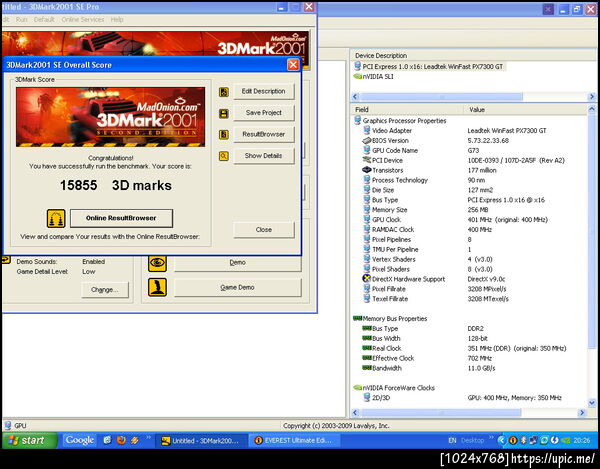The width and height of the screenshot is (600, 469).
Task: Click the Online ResultBrowser yellow icon
Action: click(56, 218)
